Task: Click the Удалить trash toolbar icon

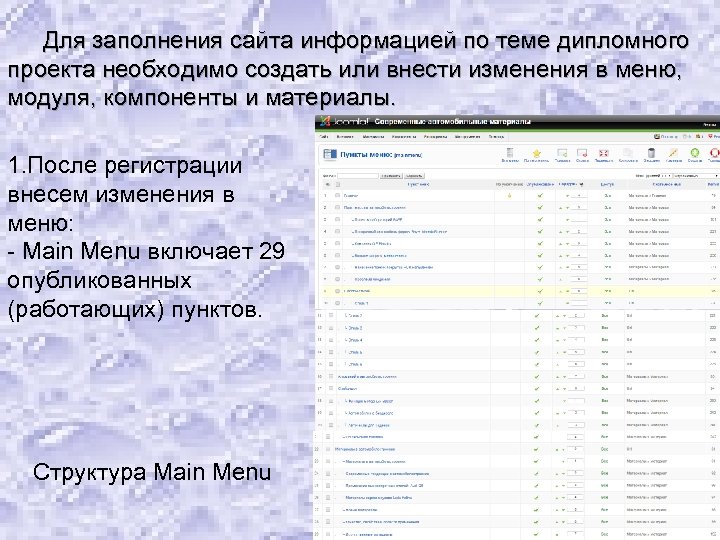Action: coord(651,153)
